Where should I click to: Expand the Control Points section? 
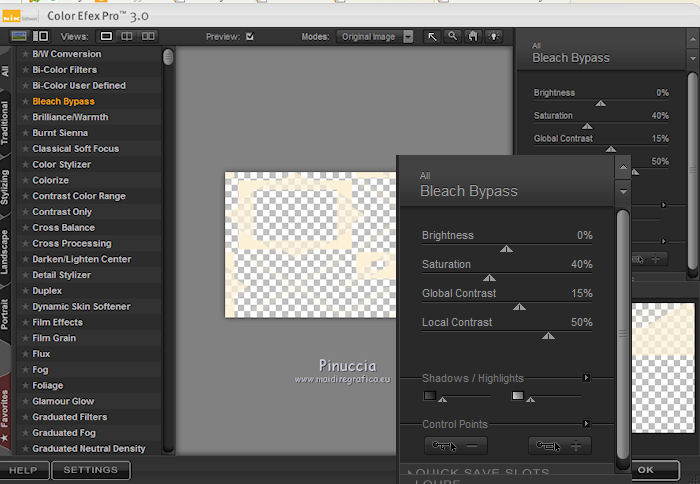point(587,424)
